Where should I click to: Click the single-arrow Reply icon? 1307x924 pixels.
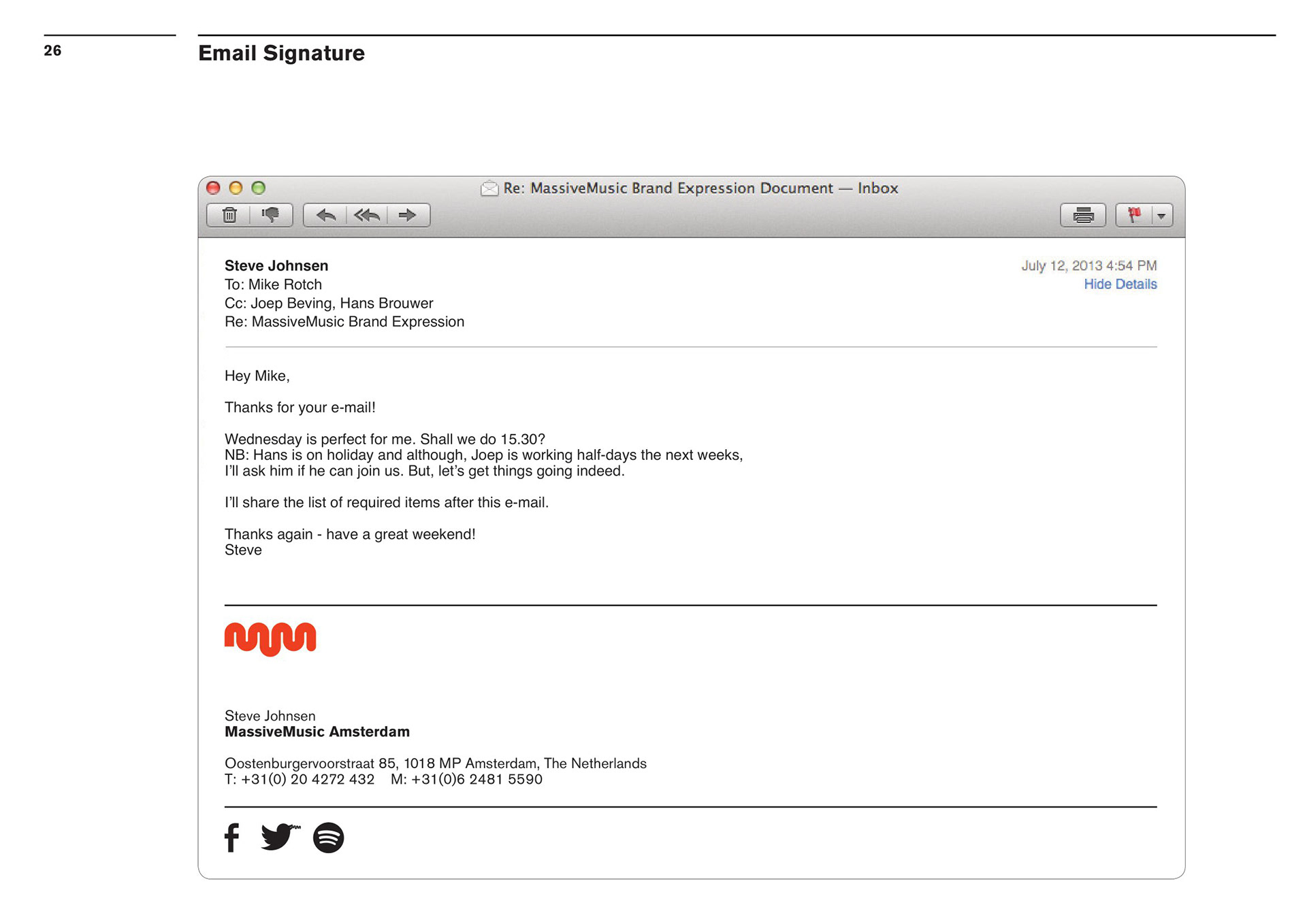326,215
